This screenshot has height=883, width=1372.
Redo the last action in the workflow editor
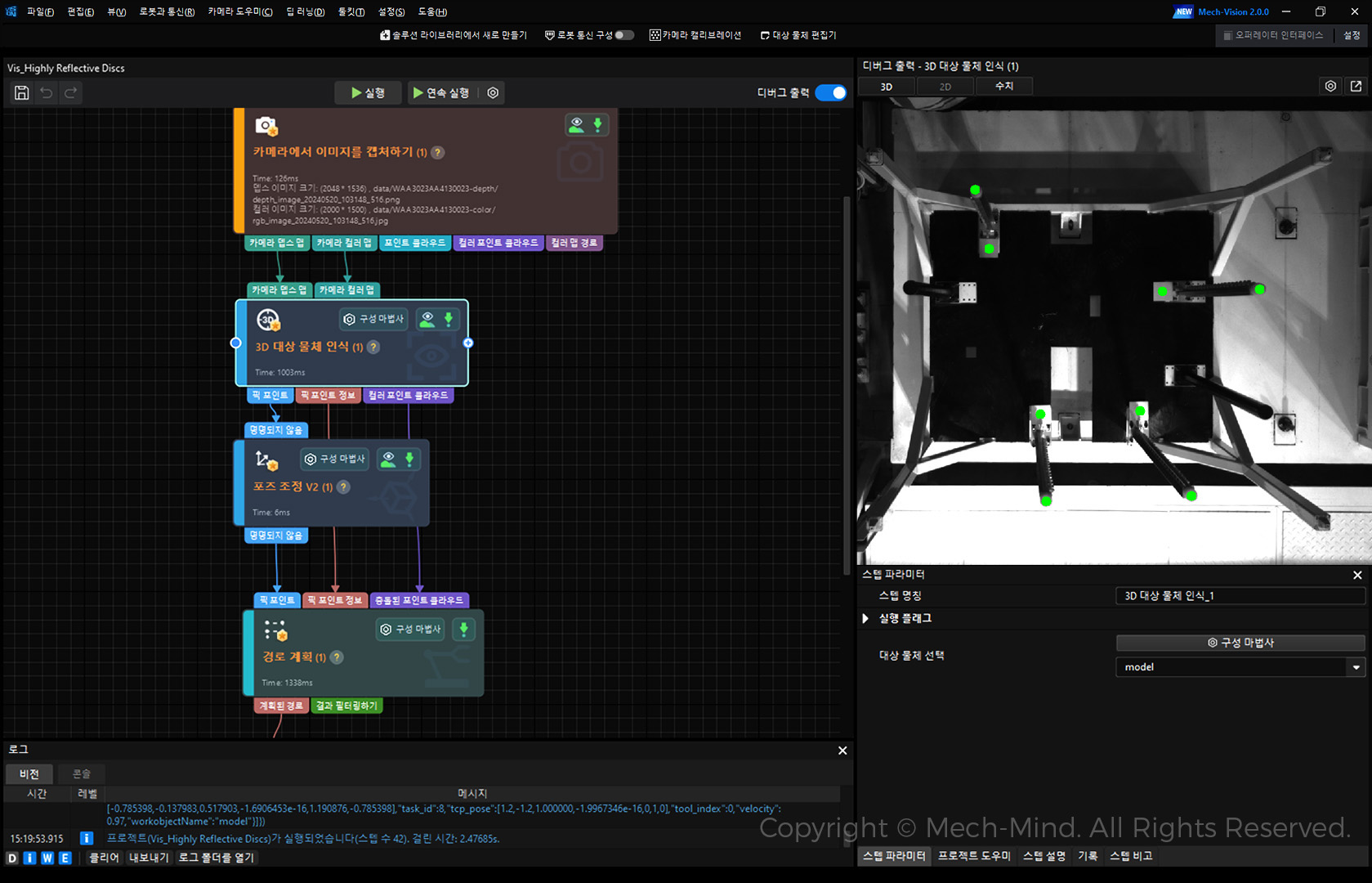71,93
